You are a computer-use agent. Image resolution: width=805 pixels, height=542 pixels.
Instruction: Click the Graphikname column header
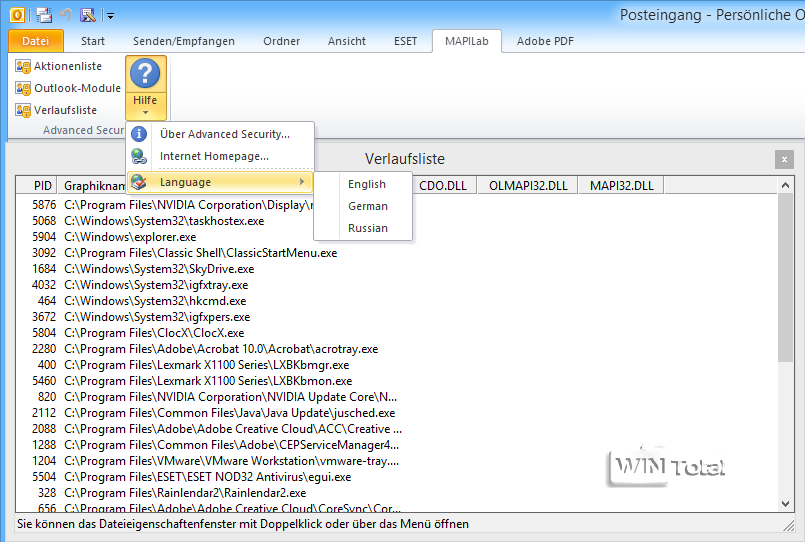pyautogui.click(x=92, y=186)
